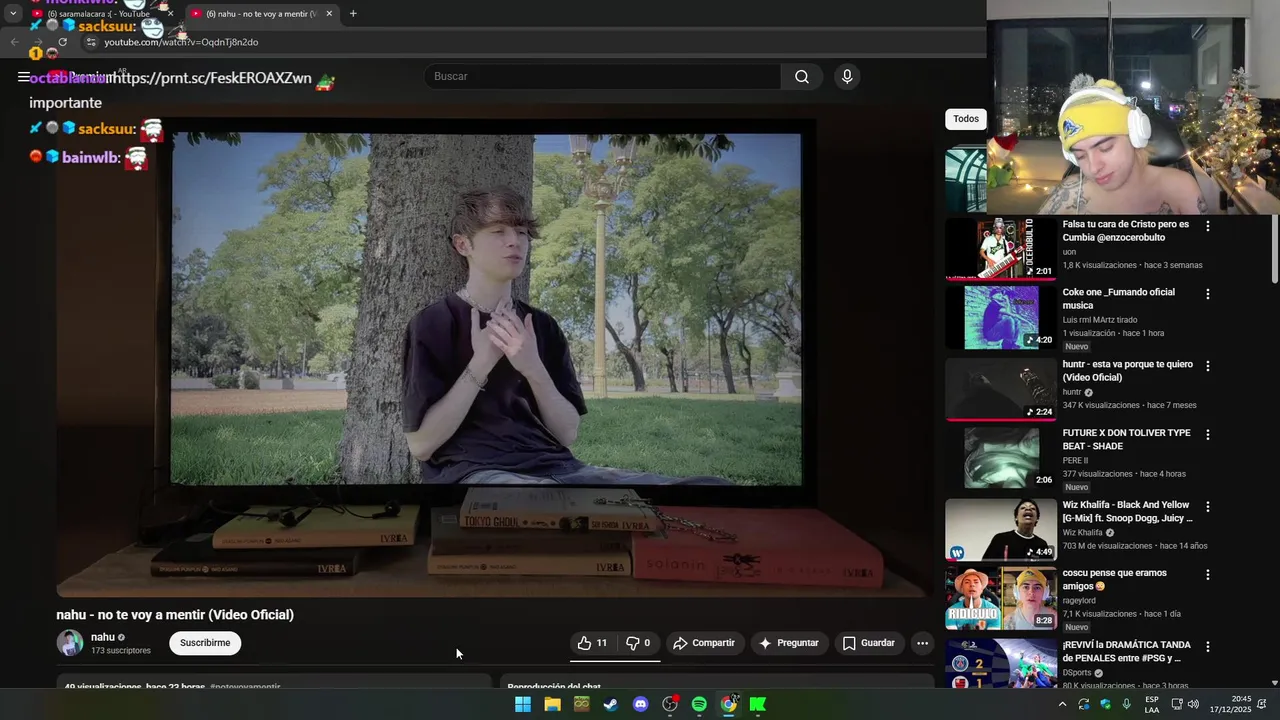Open options for FUTURE X DON TOLIVER video

click(1208, 434)
